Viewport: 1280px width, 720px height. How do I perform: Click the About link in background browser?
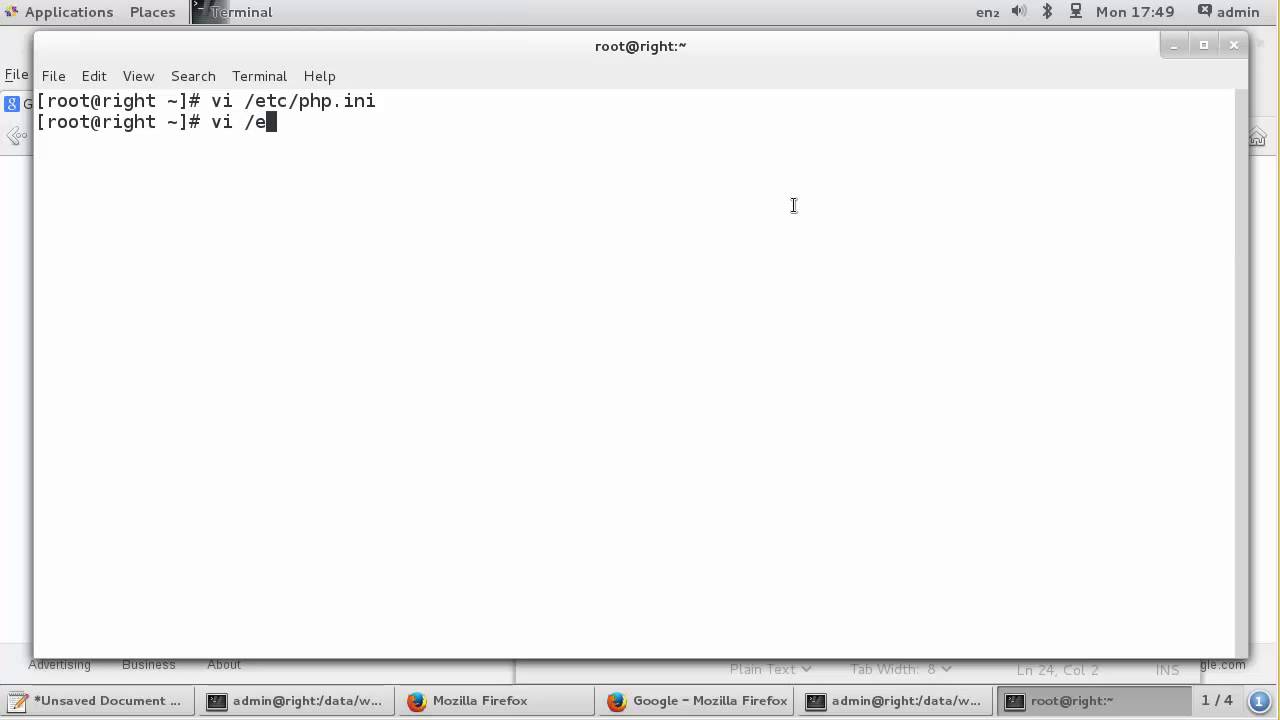224,665
